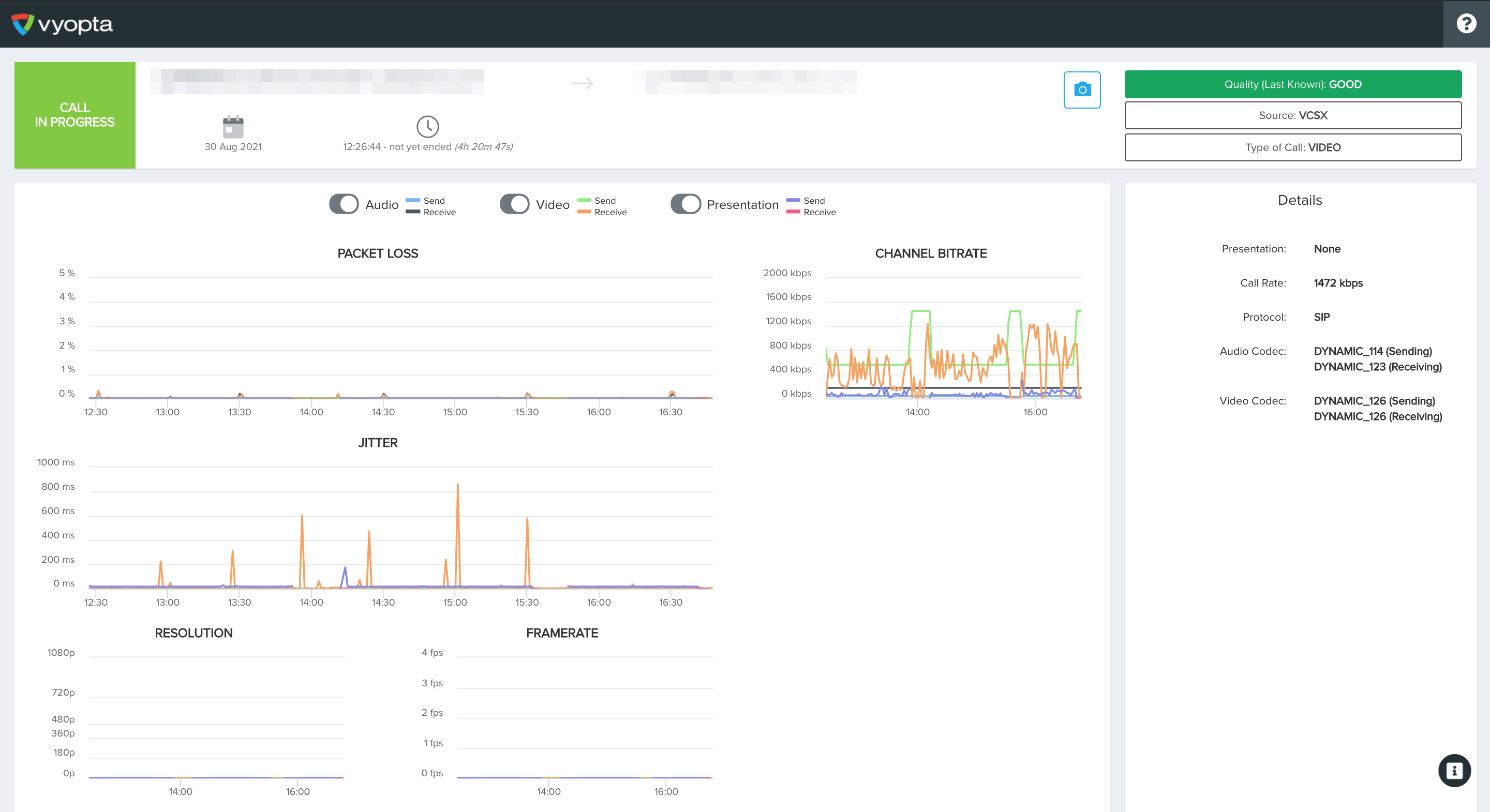The image size is (1490, 812).
Task: Click the Source: VCSX box
Action: click(1293, 115)
